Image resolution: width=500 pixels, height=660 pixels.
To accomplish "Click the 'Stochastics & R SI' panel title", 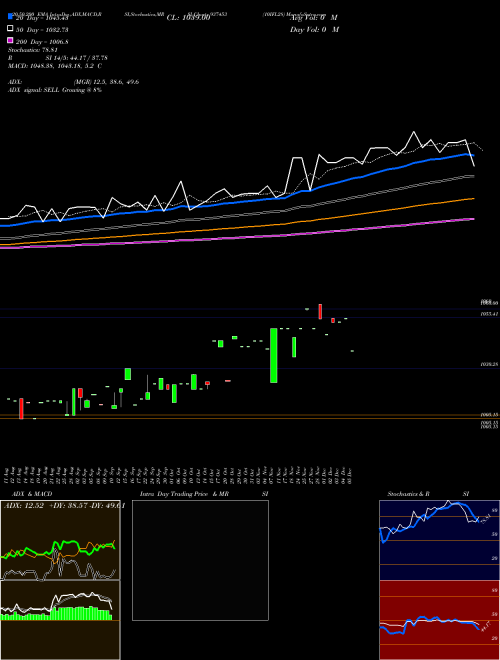I will 428,494.
